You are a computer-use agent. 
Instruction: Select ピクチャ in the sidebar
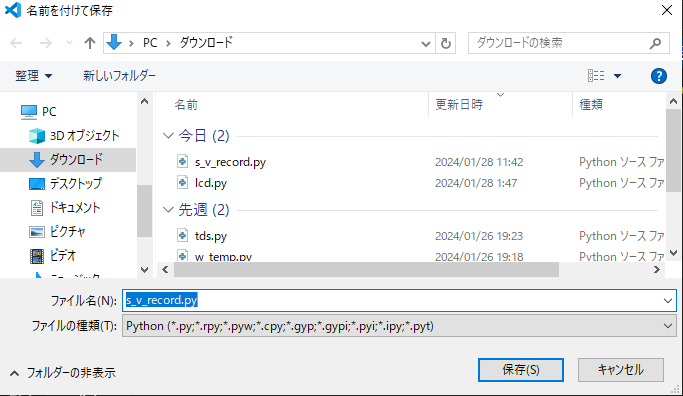pos(68,231)
